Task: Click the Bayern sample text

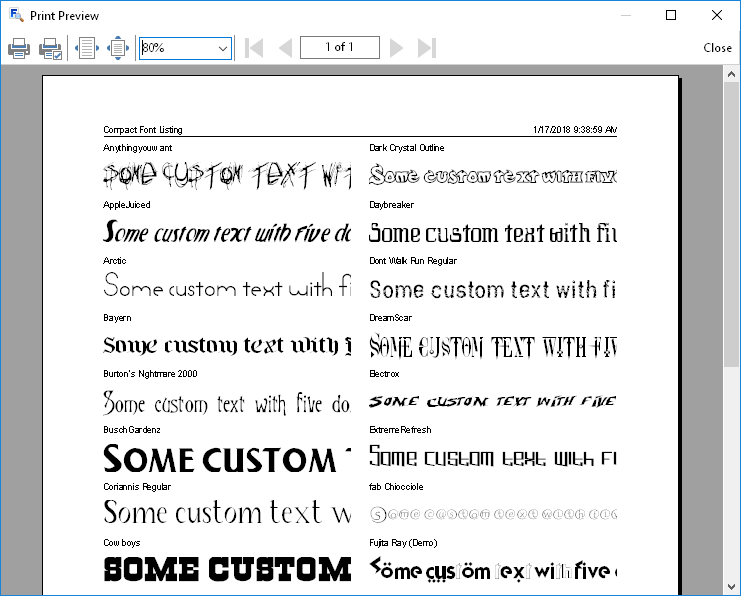Action: click(x=227, y=346)
